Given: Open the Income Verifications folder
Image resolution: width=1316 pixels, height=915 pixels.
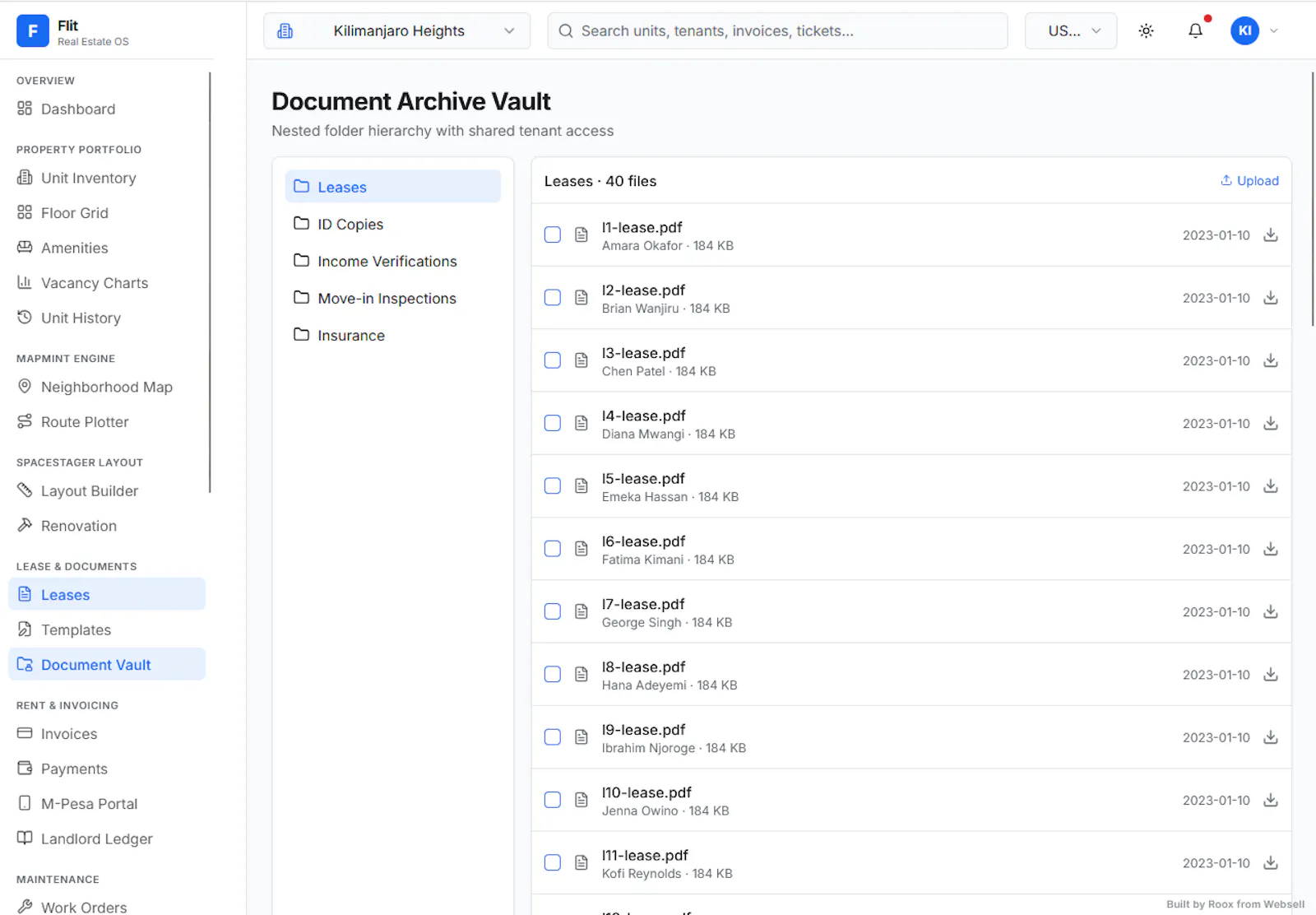Looking at the screenshot, I should coord(393,261).
